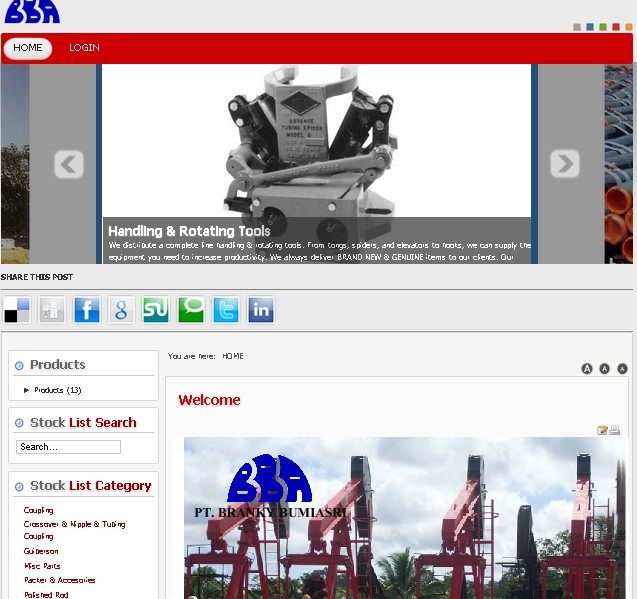Click the Stock List Search field
Screen dimensions: 637x599
(68, 447)
